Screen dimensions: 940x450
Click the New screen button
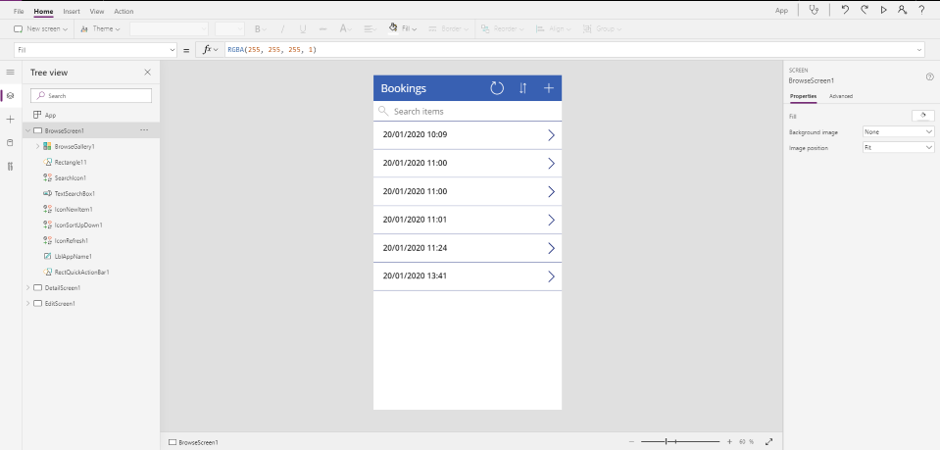point(41,29)
